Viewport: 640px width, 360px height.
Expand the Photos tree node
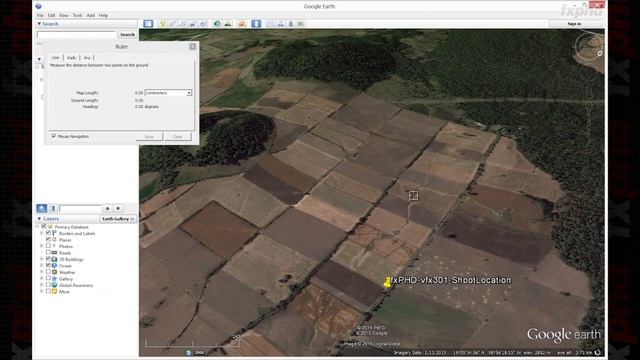[x=42, y=246]
